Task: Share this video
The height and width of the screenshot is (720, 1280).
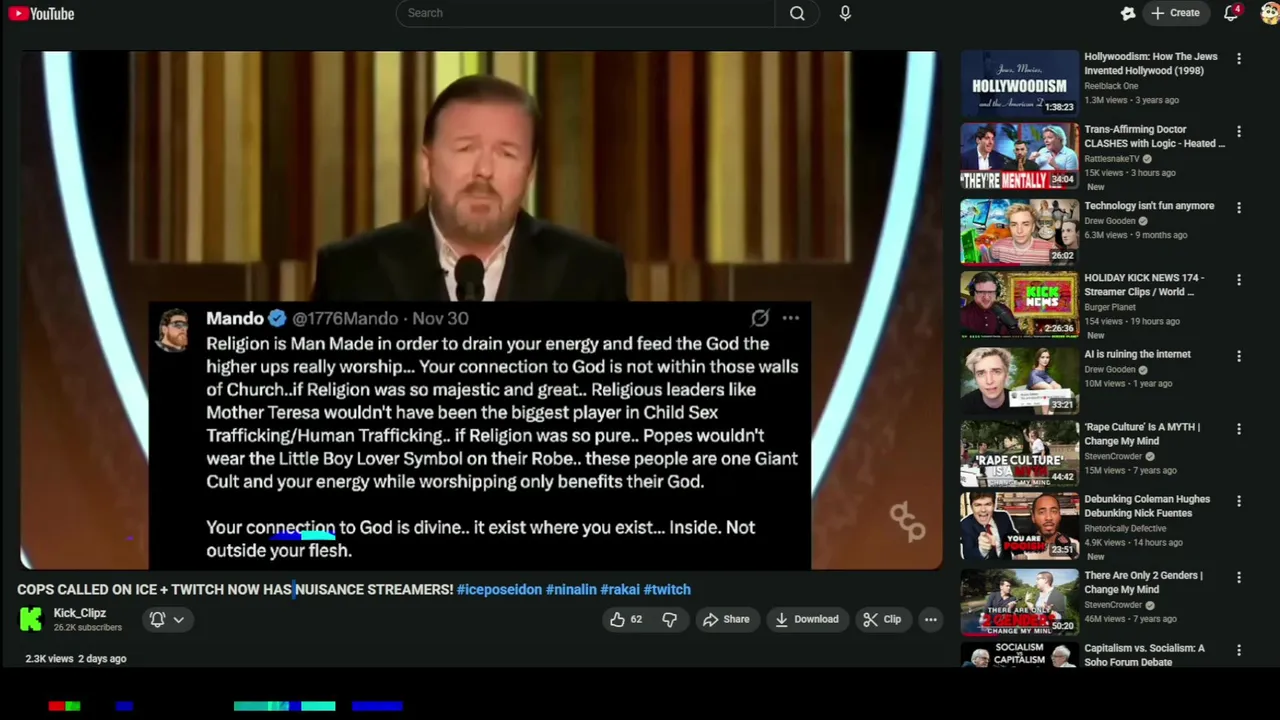Action: (726, 619)
